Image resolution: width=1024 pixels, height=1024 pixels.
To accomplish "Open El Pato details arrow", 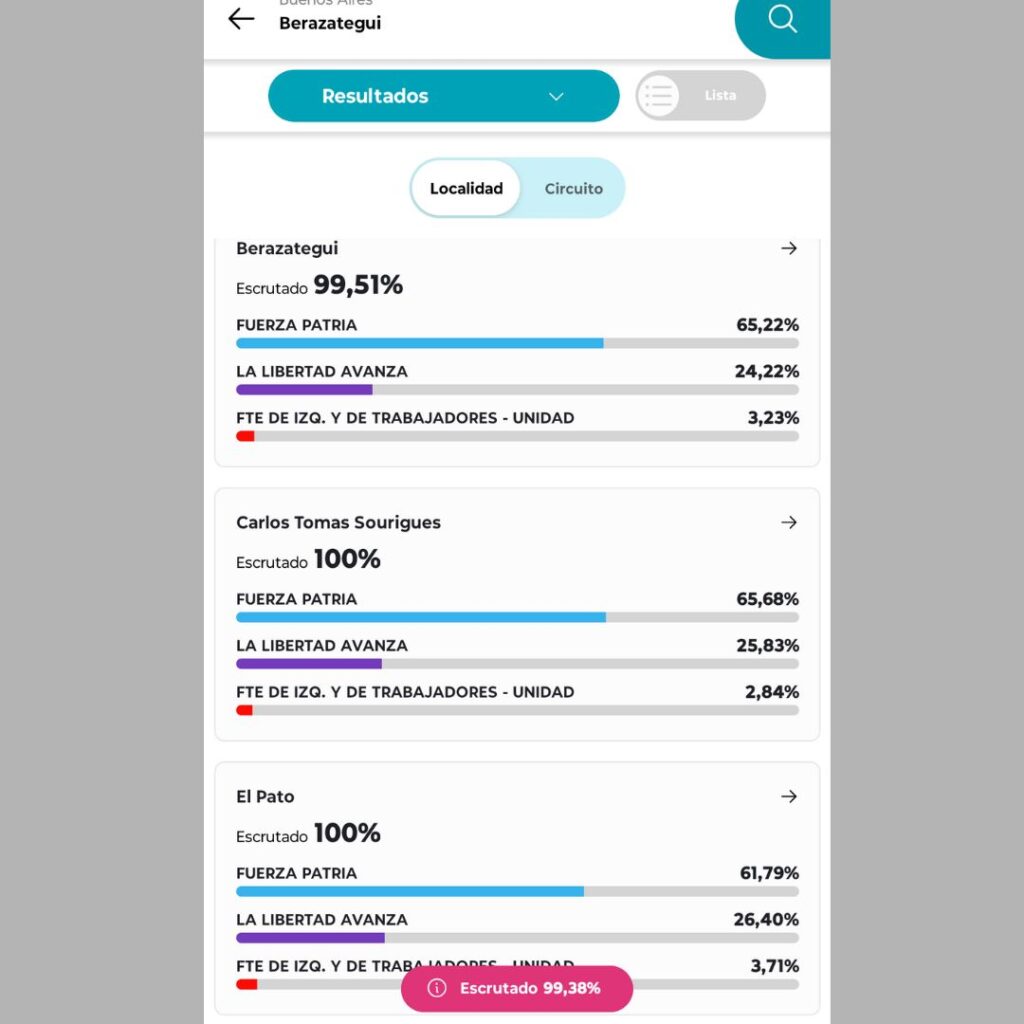I will tap(789, 796).
